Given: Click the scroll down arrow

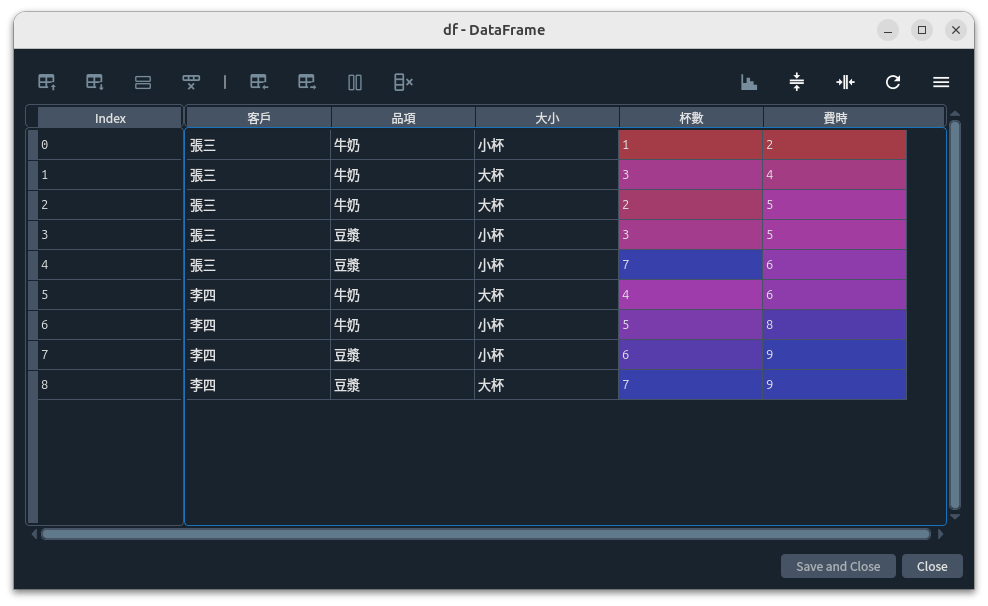Looking at the screenshot, I should [955, 517].
